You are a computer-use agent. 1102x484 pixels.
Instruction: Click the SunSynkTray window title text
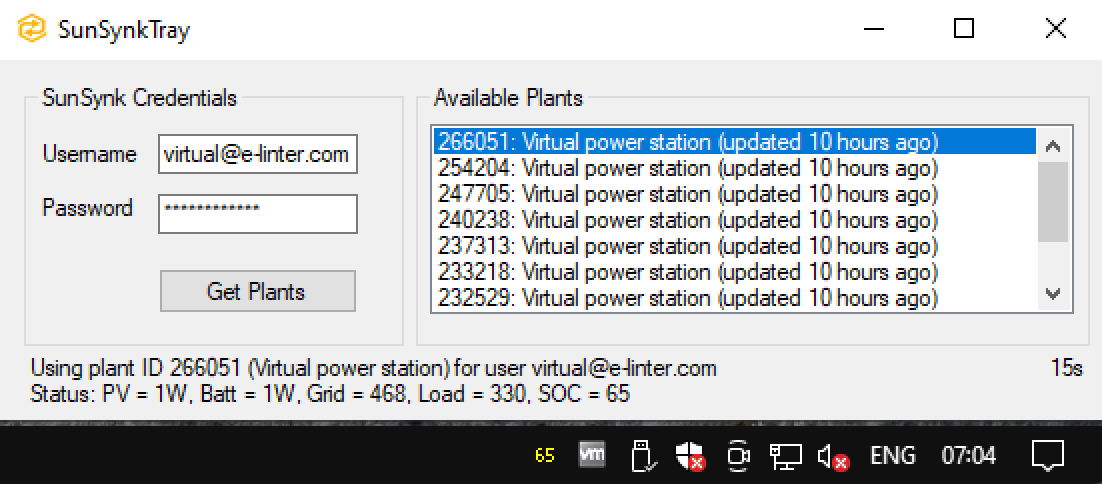(124, 30)
